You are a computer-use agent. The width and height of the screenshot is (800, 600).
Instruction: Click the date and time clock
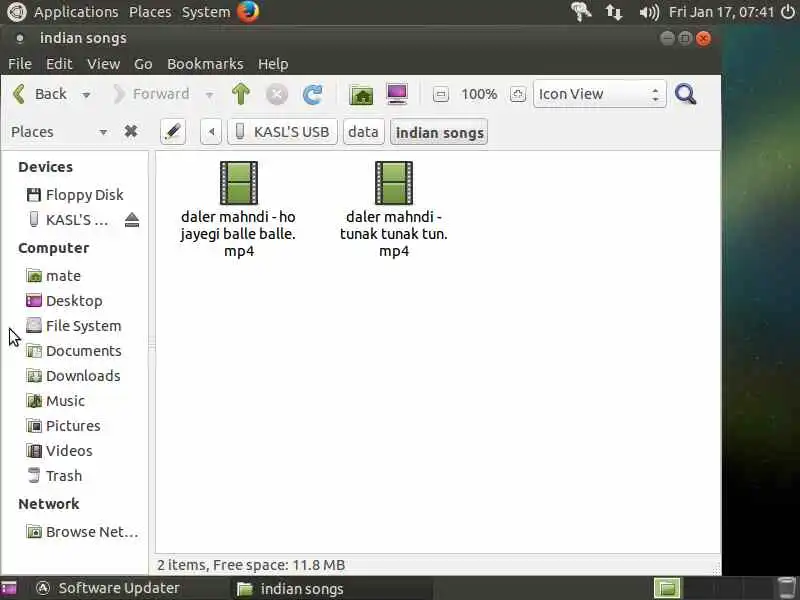[x=722, y=11]
